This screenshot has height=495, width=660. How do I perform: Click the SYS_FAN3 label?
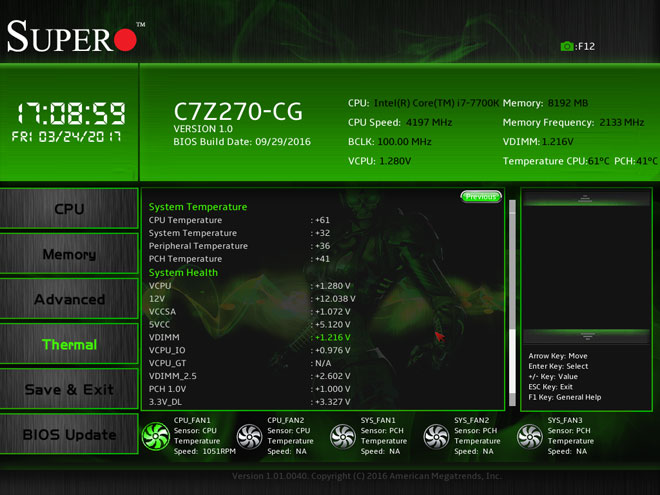pyautogui.click(x=565, y=420)
